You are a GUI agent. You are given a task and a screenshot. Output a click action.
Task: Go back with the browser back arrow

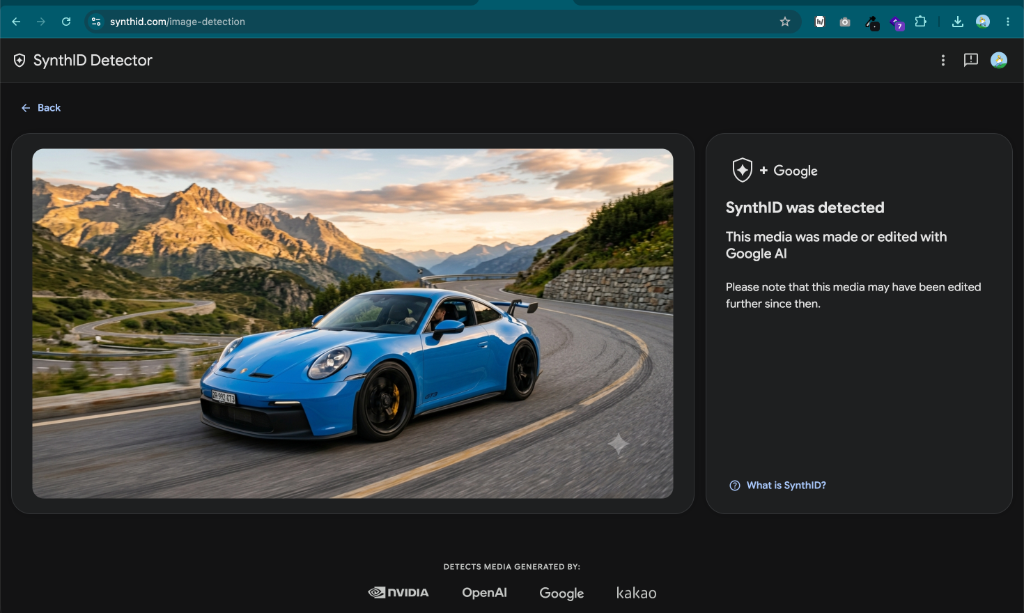(16, 22)
